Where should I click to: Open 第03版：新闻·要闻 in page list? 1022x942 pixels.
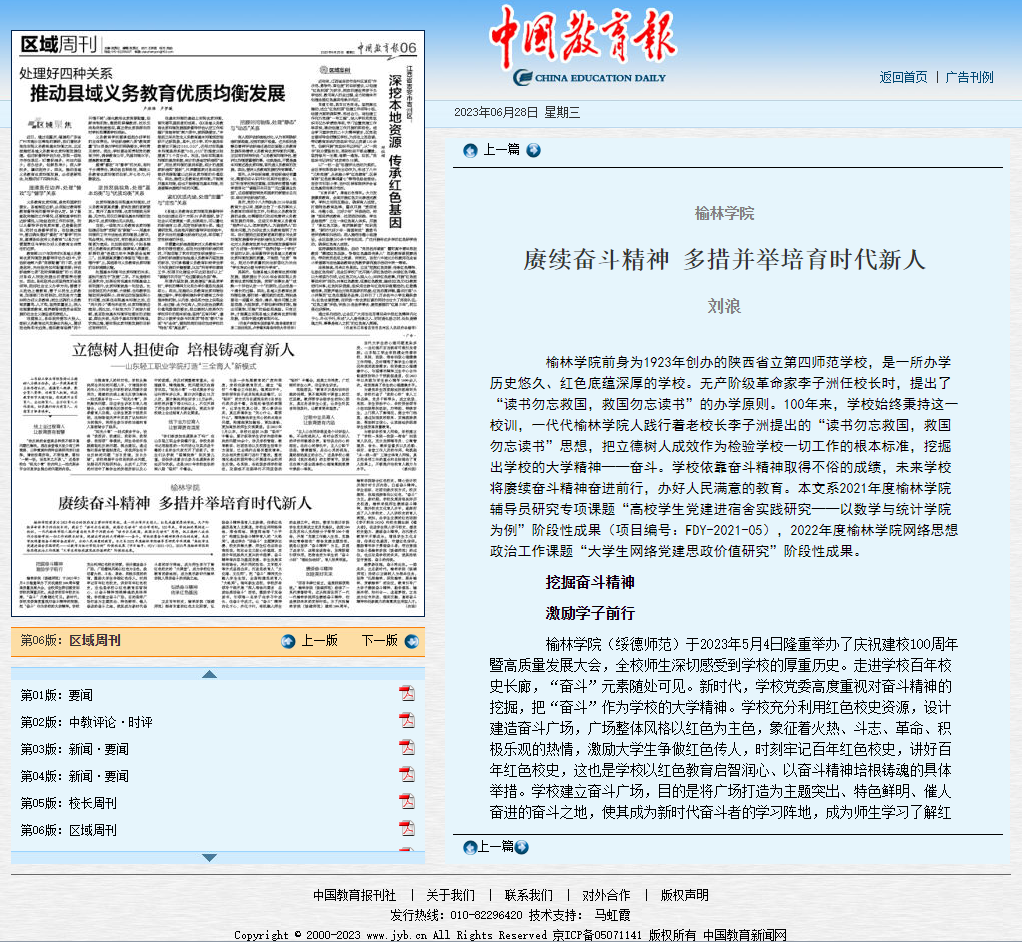point(75,749)
